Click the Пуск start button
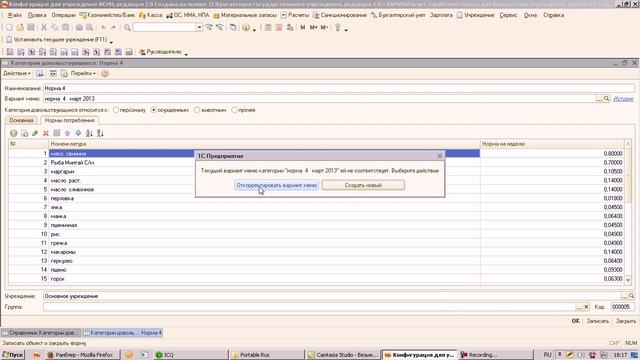Viewport: 640px width, 360px height. 13,355
